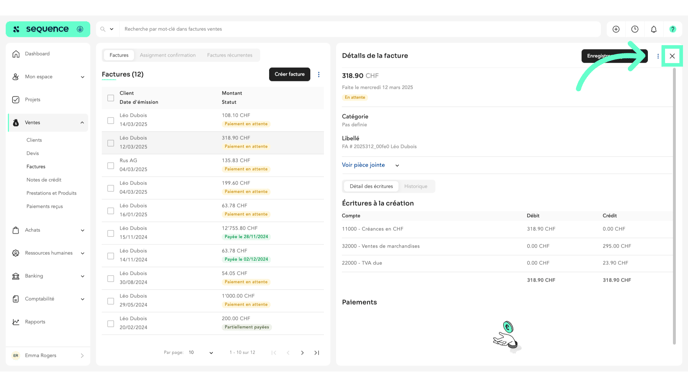The image size is (688, 387).
Task: Open Clients in the Ventes submenu
Action: point(34,140)
